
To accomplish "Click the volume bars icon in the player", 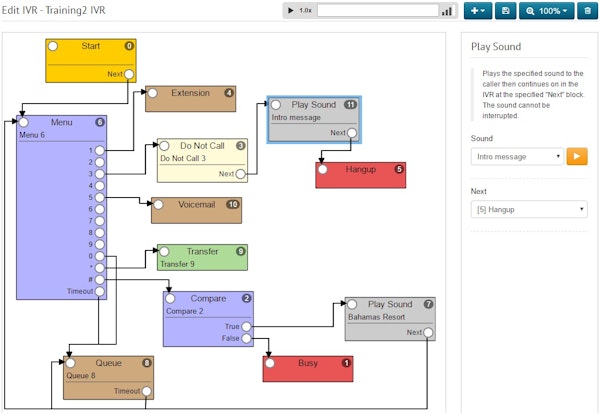I will [x=446, y=11].
